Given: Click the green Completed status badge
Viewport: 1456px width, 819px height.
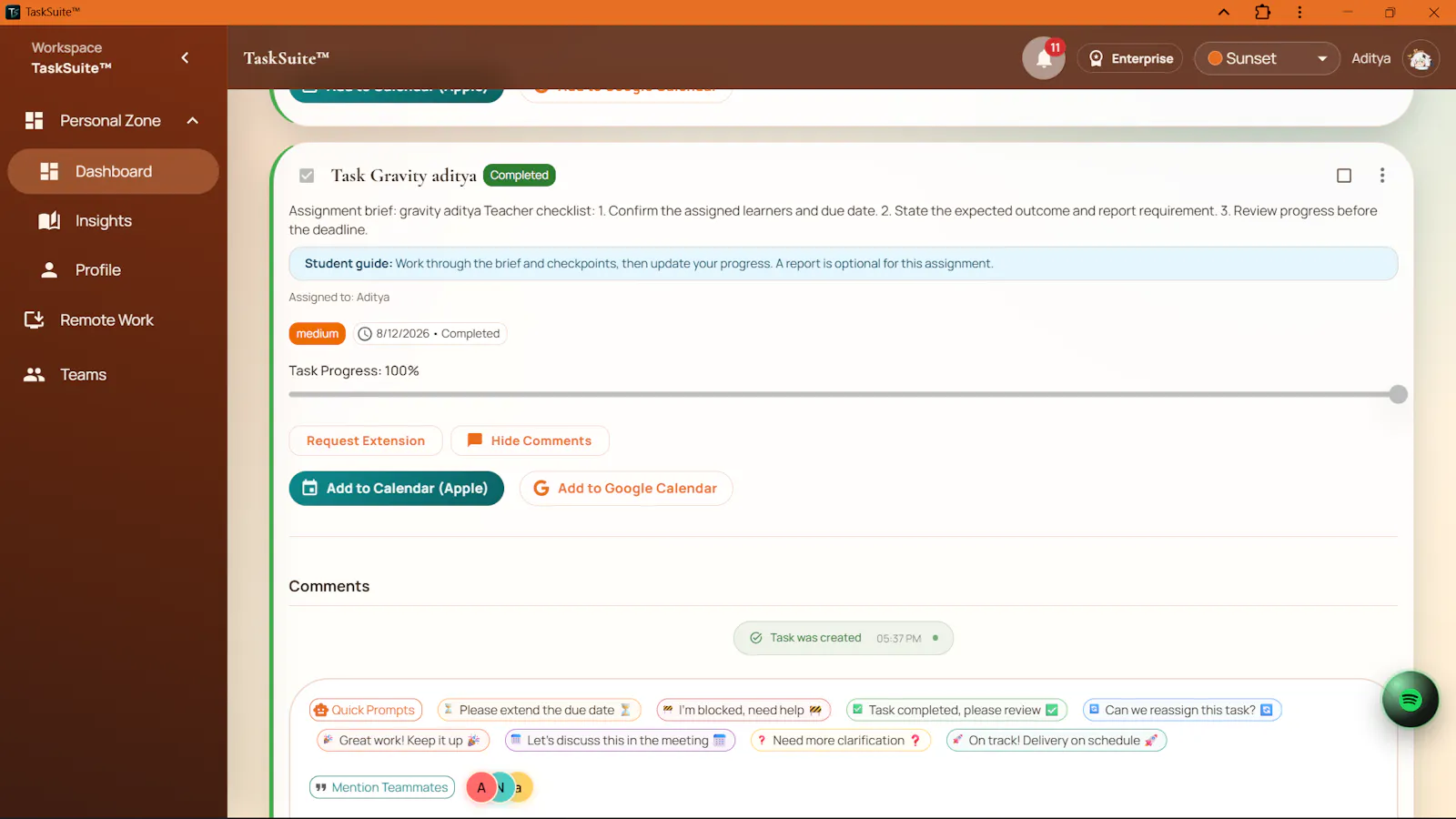Looking at the screenshot, I should [x=520, y=176].
